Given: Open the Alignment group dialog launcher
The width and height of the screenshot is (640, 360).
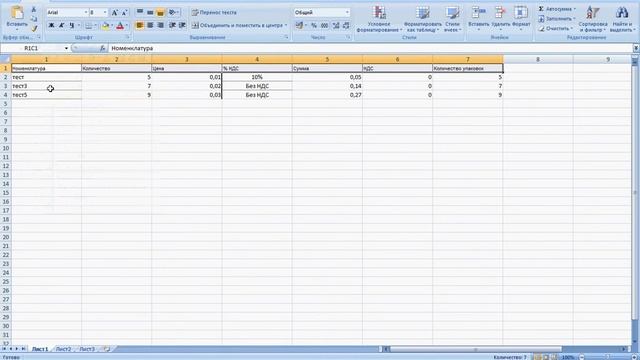Looking at the screenshot, I should point(286,37).
